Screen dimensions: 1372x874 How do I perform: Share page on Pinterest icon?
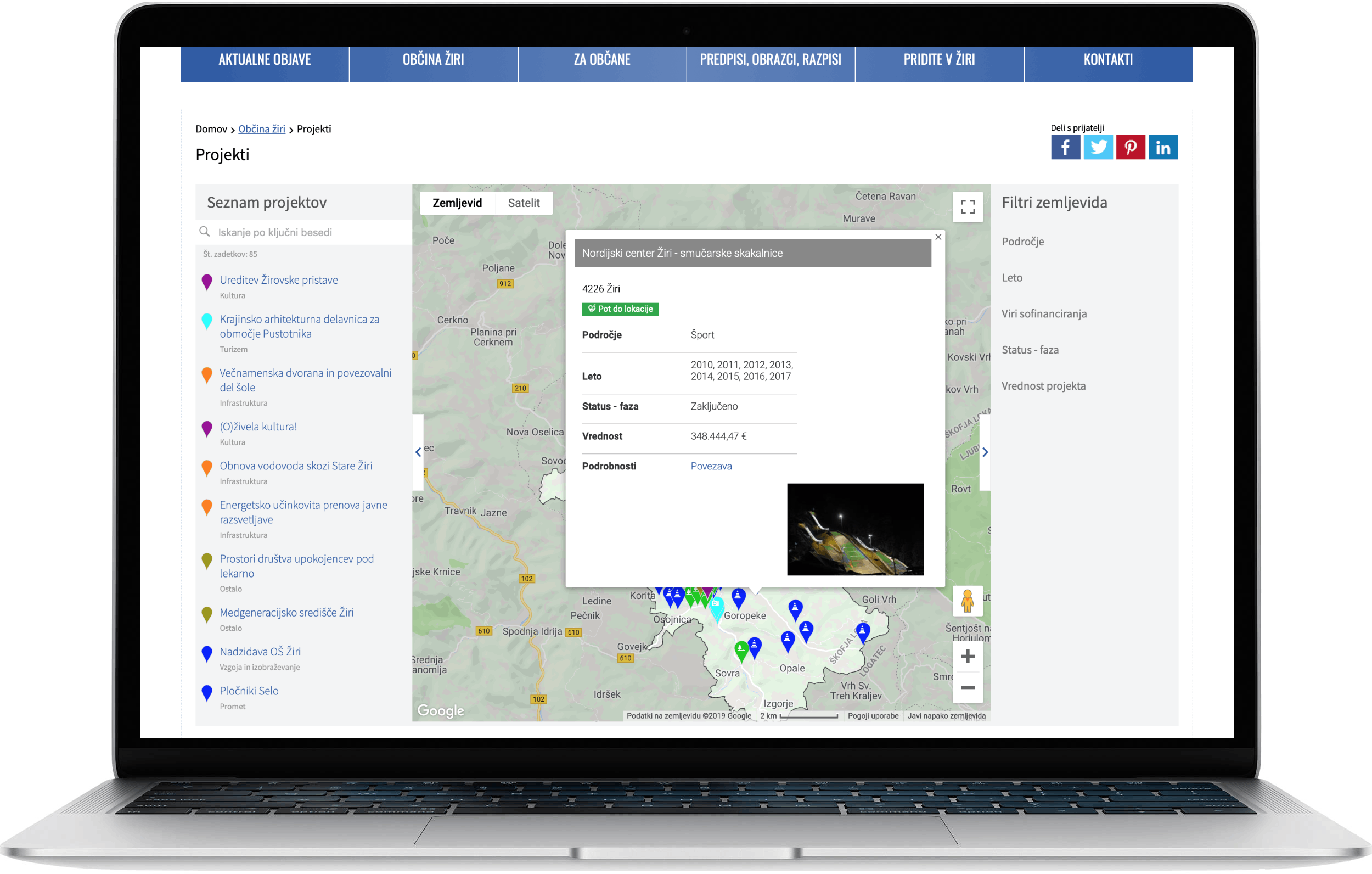click(x=1130, y=148)
